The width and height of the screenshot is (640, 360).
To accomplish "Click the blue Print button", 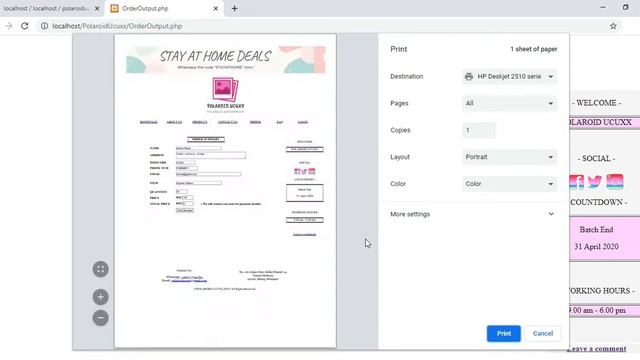I will [503, 333].
